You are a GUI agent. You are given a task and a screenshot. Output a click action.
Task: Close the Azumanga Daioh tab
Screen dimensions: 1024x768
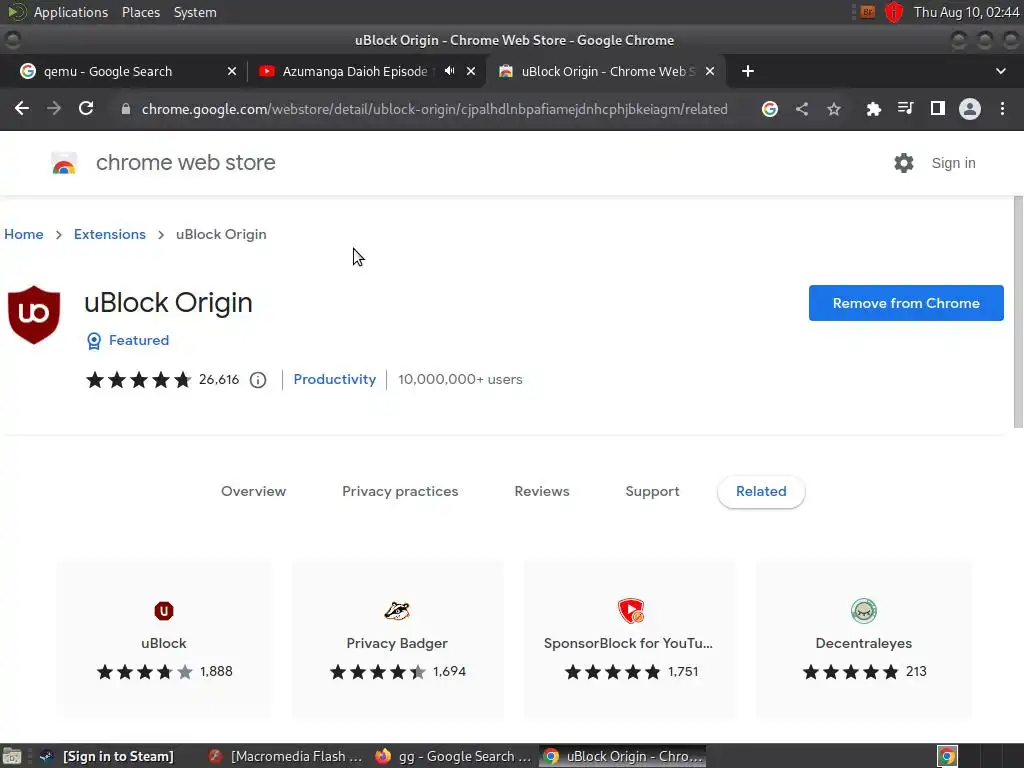(x=471, y=71)
